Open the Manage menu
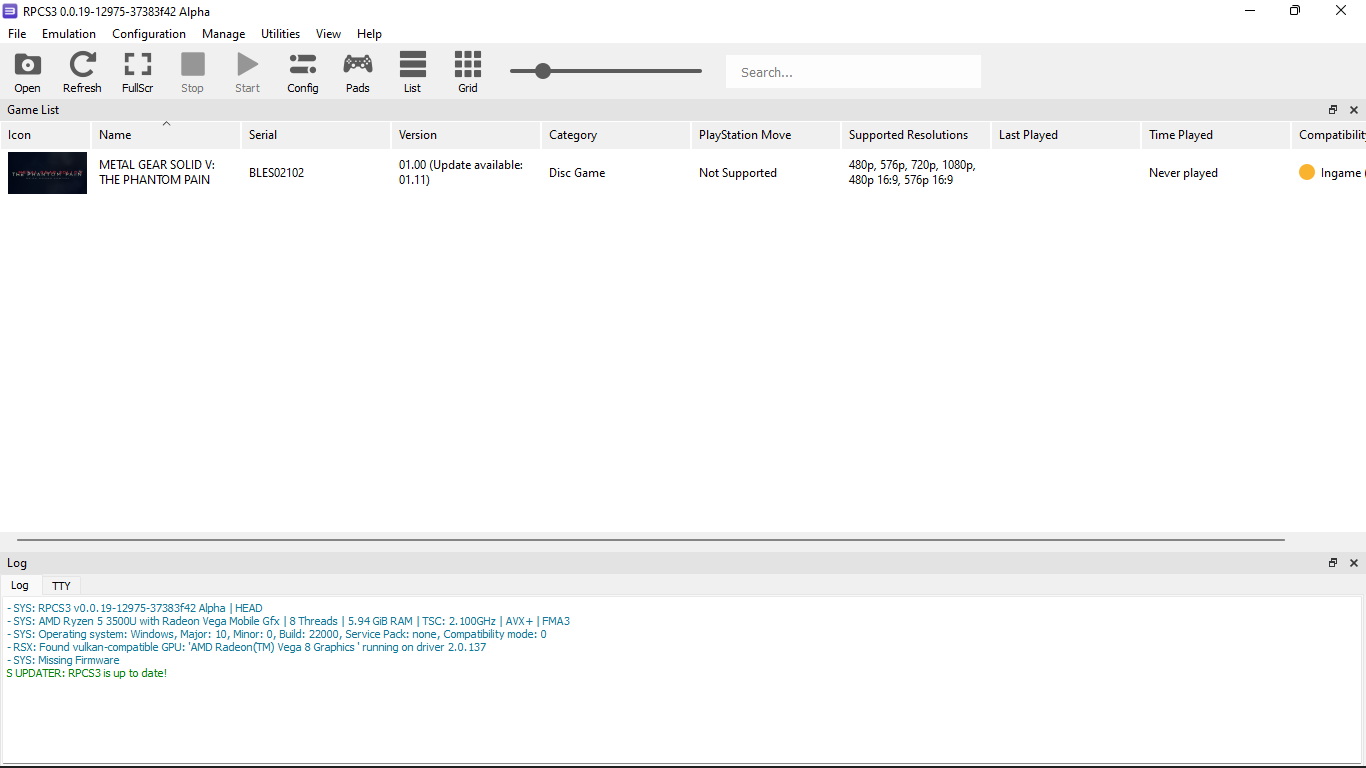 click(x=224, y=34)
